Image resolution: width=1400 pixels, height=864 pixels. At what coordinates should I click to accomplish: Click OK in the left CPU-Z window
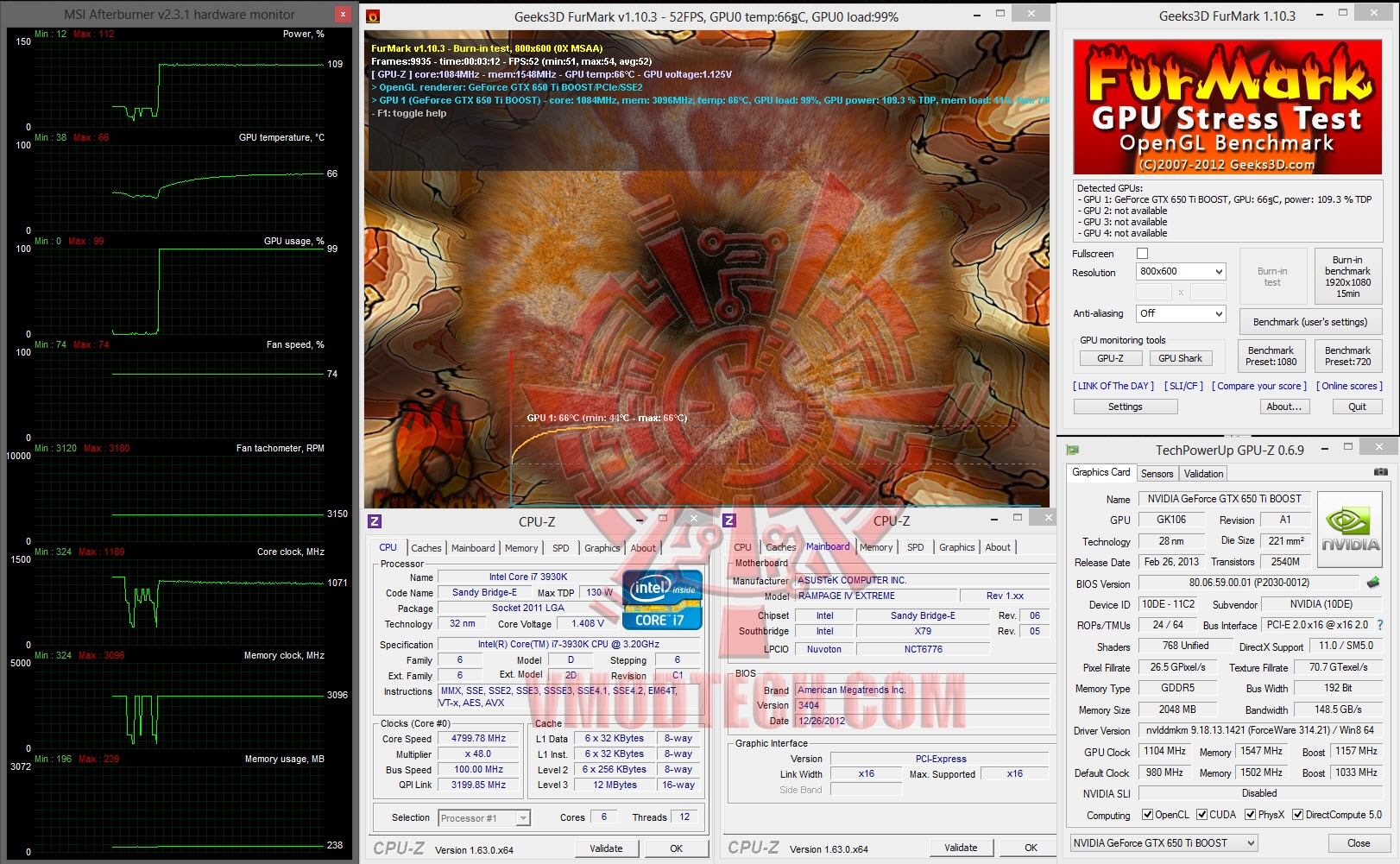coord(677,848)
